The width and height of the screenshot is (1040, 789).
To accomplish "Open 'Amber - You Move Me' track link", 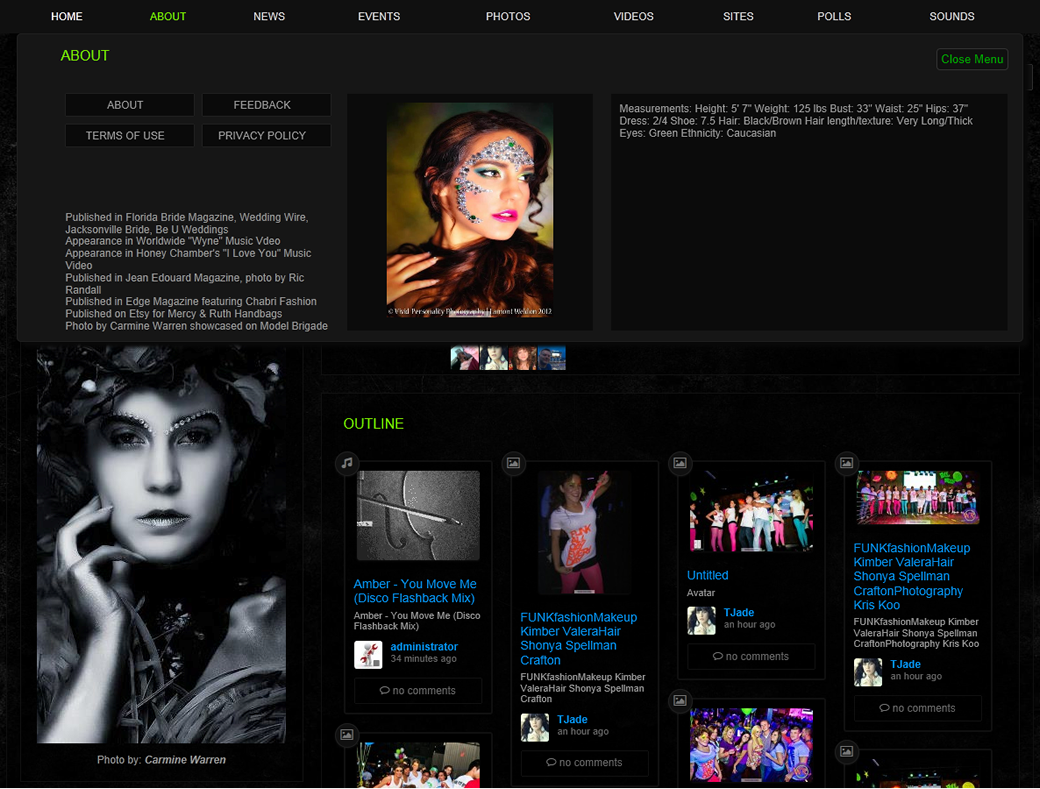I will coord(415,591).
